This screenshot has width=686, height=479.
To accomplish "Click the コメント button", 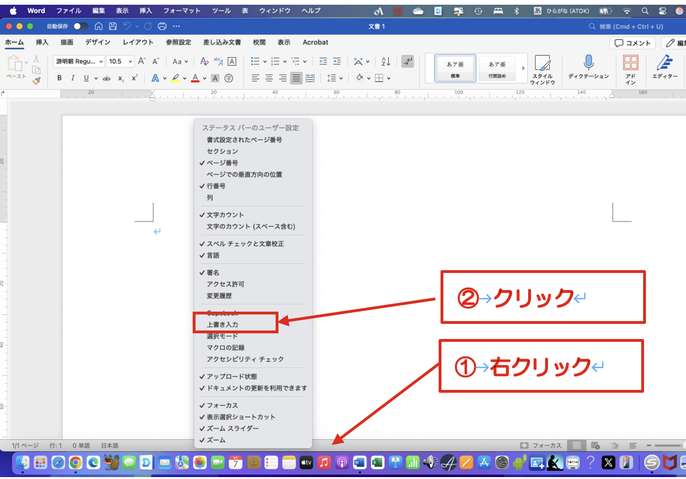I will click(x=632, y=43).
